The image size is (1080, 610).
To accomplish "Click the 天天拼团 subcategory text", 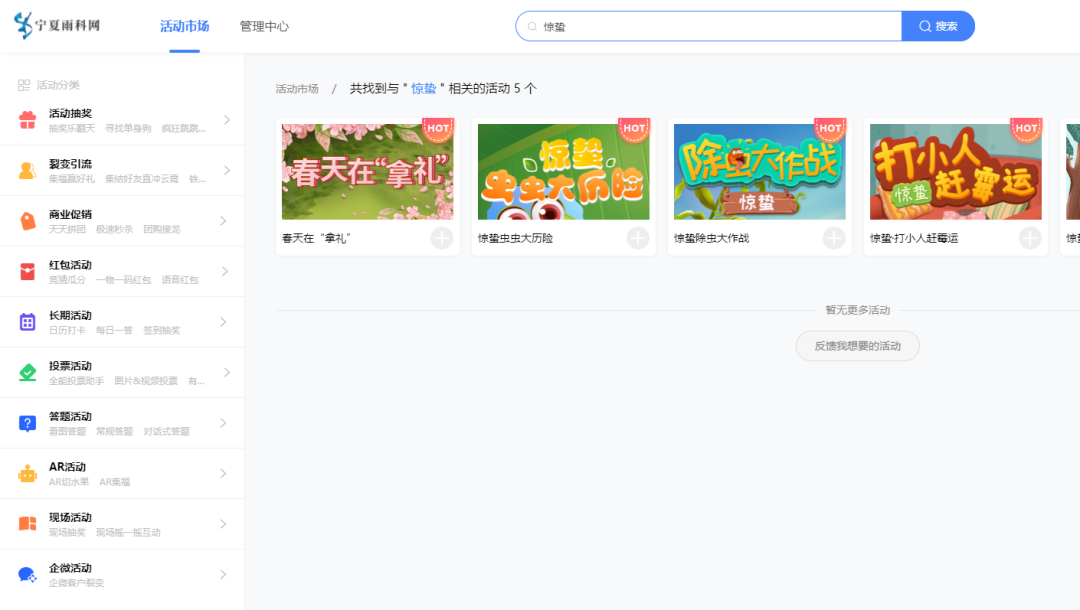I will (x=67, y=229).
